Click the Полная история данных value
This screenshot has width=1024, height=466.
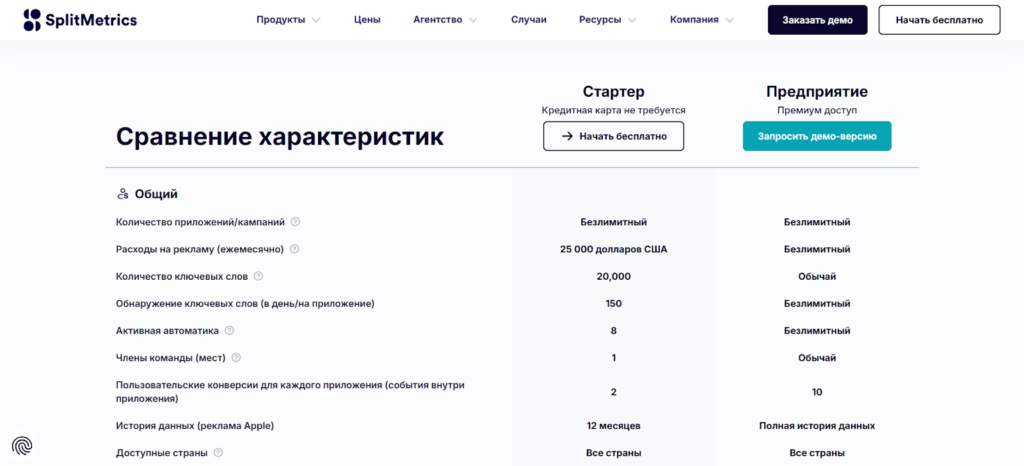tap(817, 426)
